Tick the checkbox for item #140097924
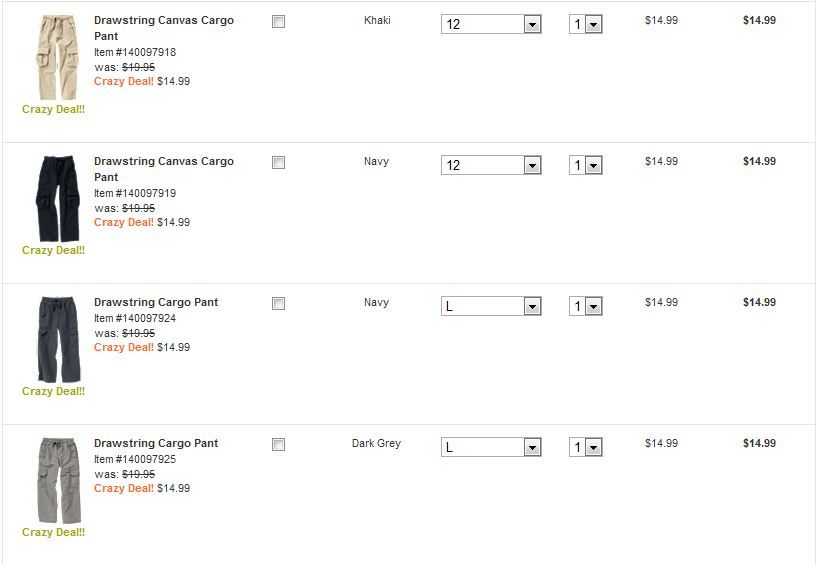Screen dimensions: 816x565 pyautogui.click(x=279, y=303)
